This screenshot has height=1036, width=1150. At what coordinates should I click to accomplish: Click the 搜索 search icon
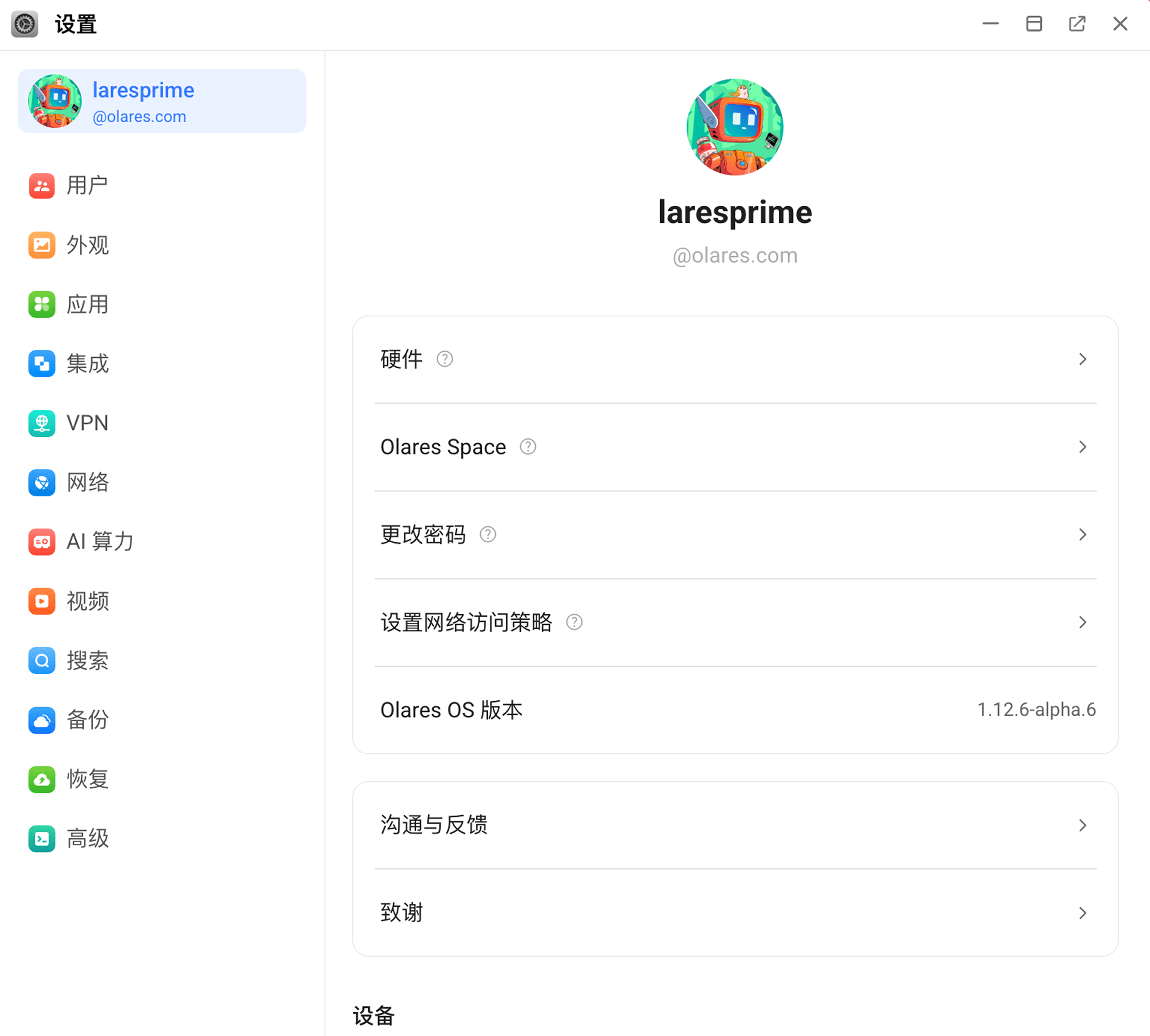[x=42, y=660]
